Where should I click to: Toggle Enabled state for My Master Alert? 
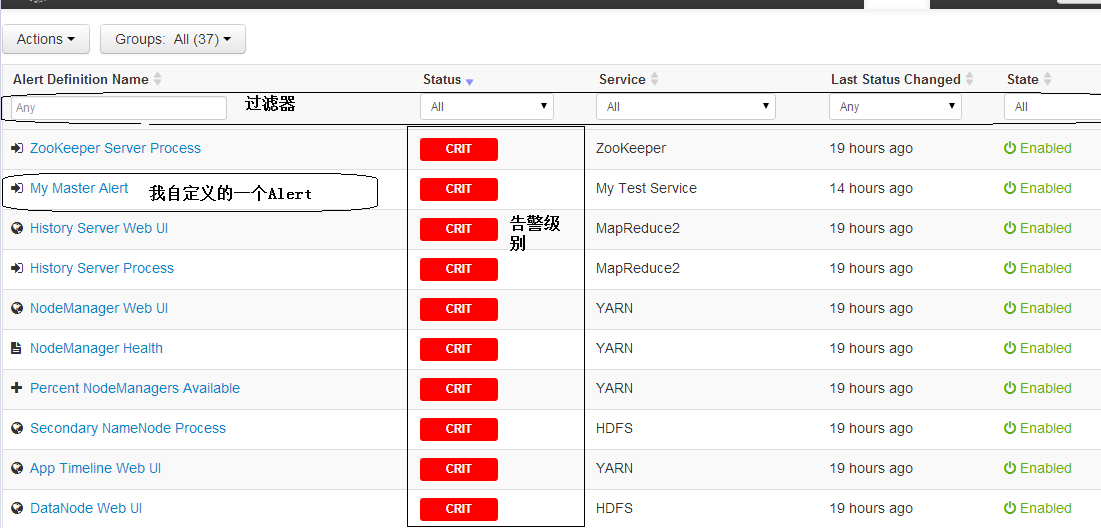pyautogui.click(x=1037, y=188)
